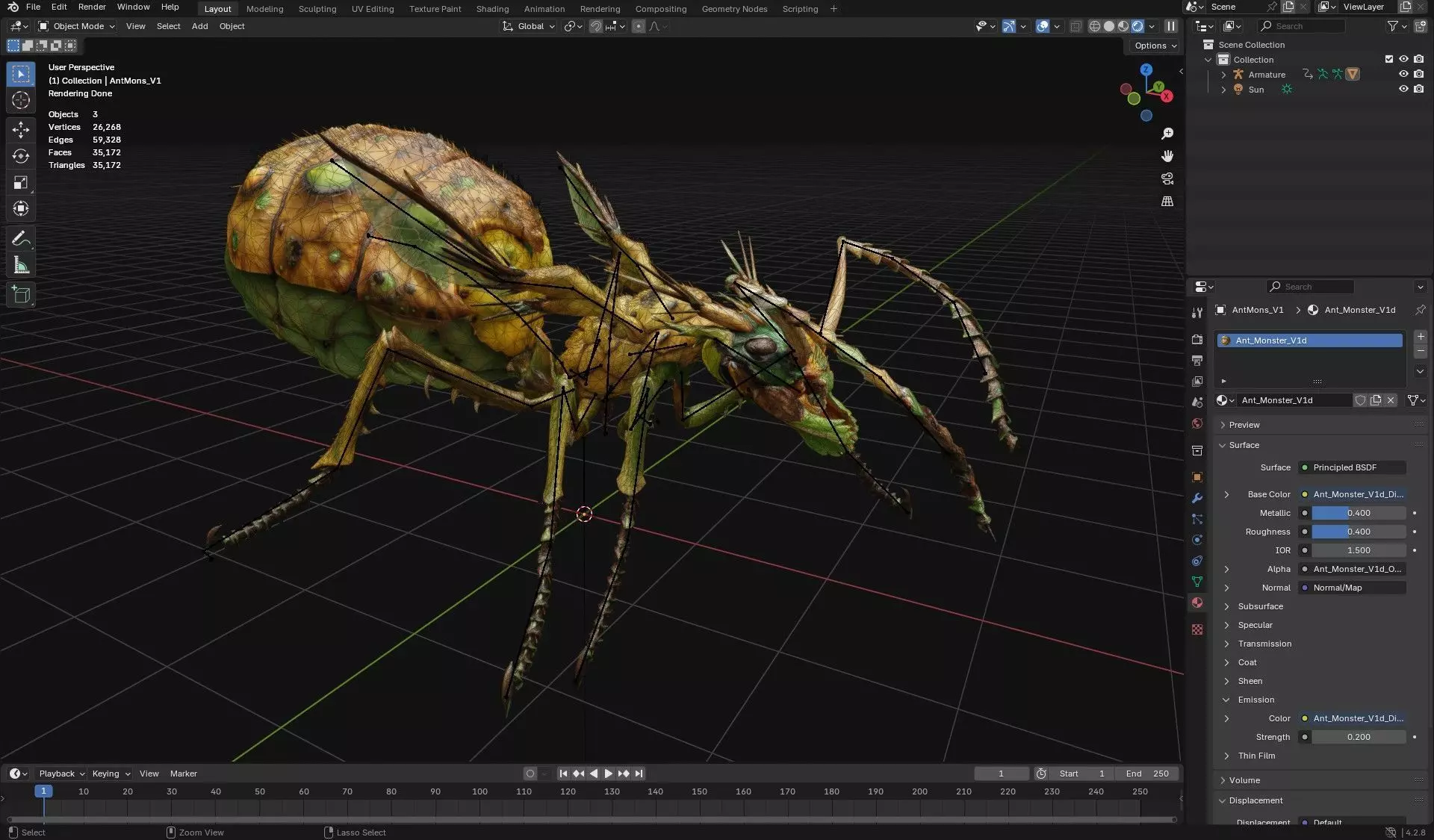Switch to the Modeling workspace tab
This screenshot has width=1434, height=840.
[x=264, y=9]
